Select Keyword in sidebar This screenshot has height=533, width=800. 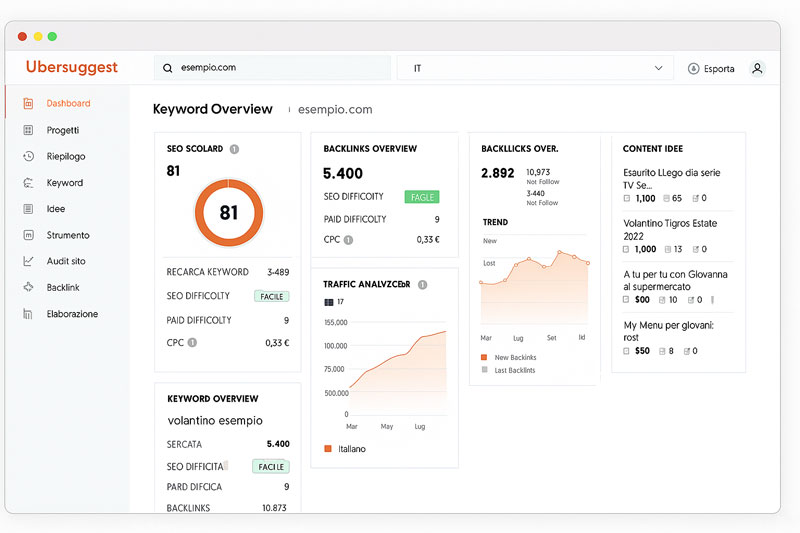[65, 183]
